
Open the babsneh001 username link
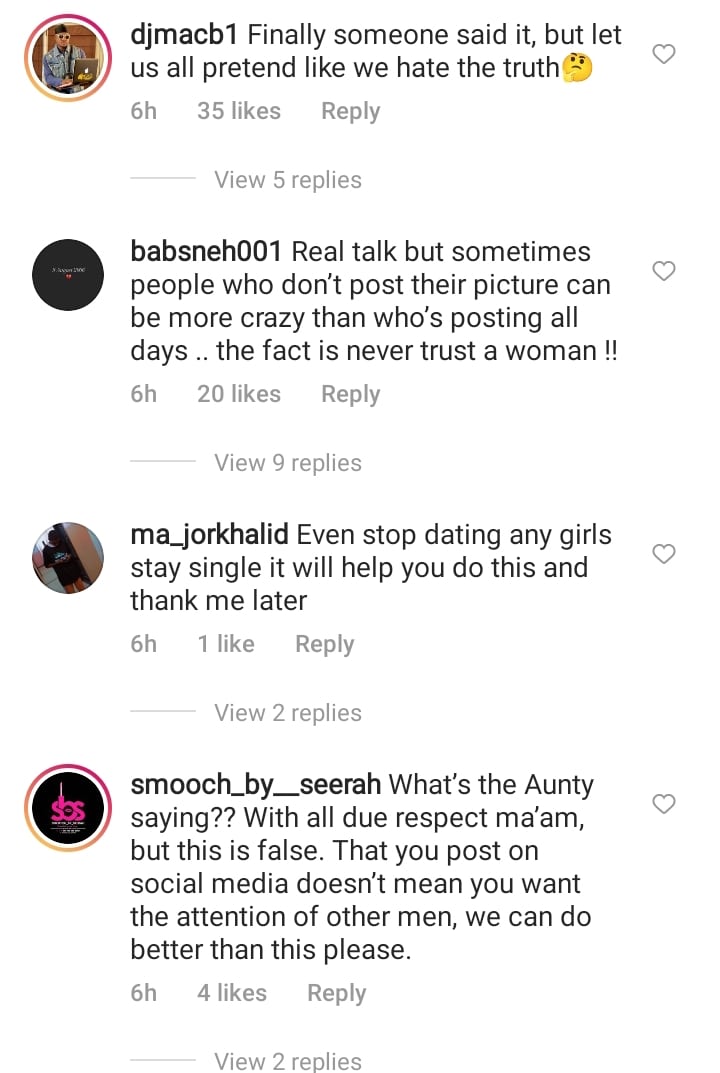point(206,252)
